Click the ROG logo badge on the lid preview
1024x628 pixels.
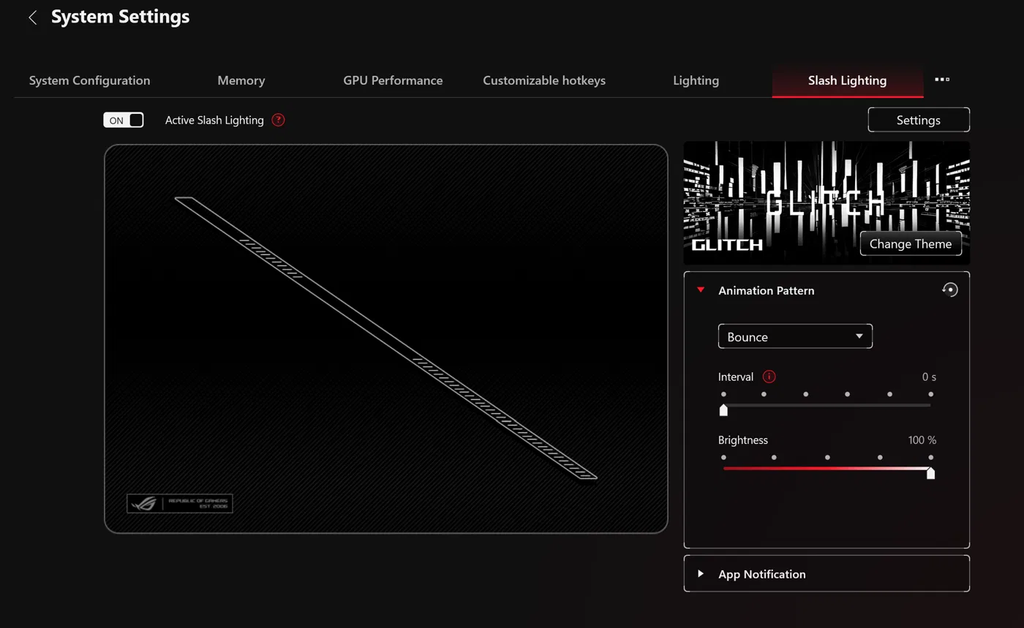(180, 503)
